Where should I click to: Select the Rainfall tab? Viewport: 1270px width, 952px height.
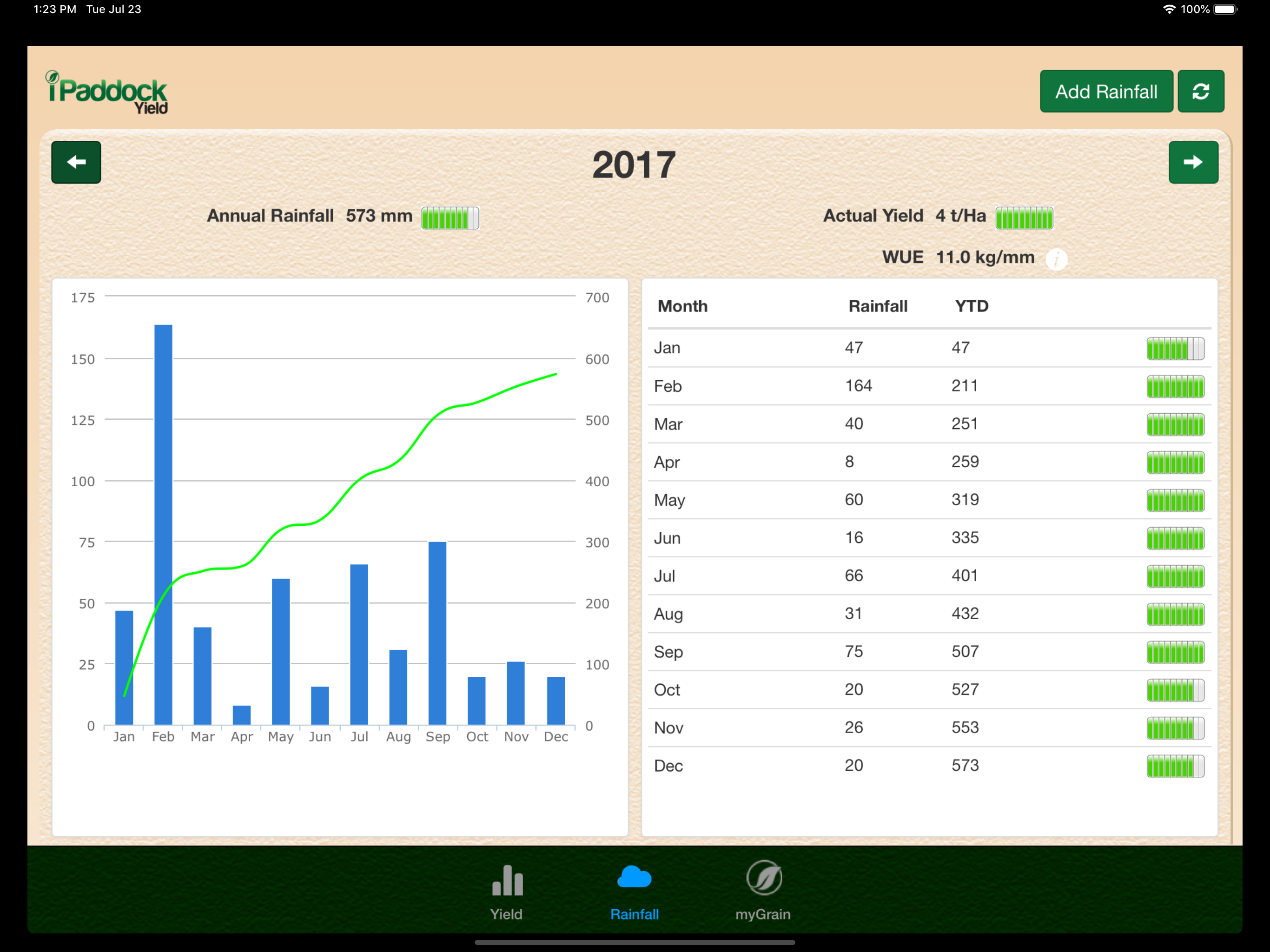pos(635,892)
